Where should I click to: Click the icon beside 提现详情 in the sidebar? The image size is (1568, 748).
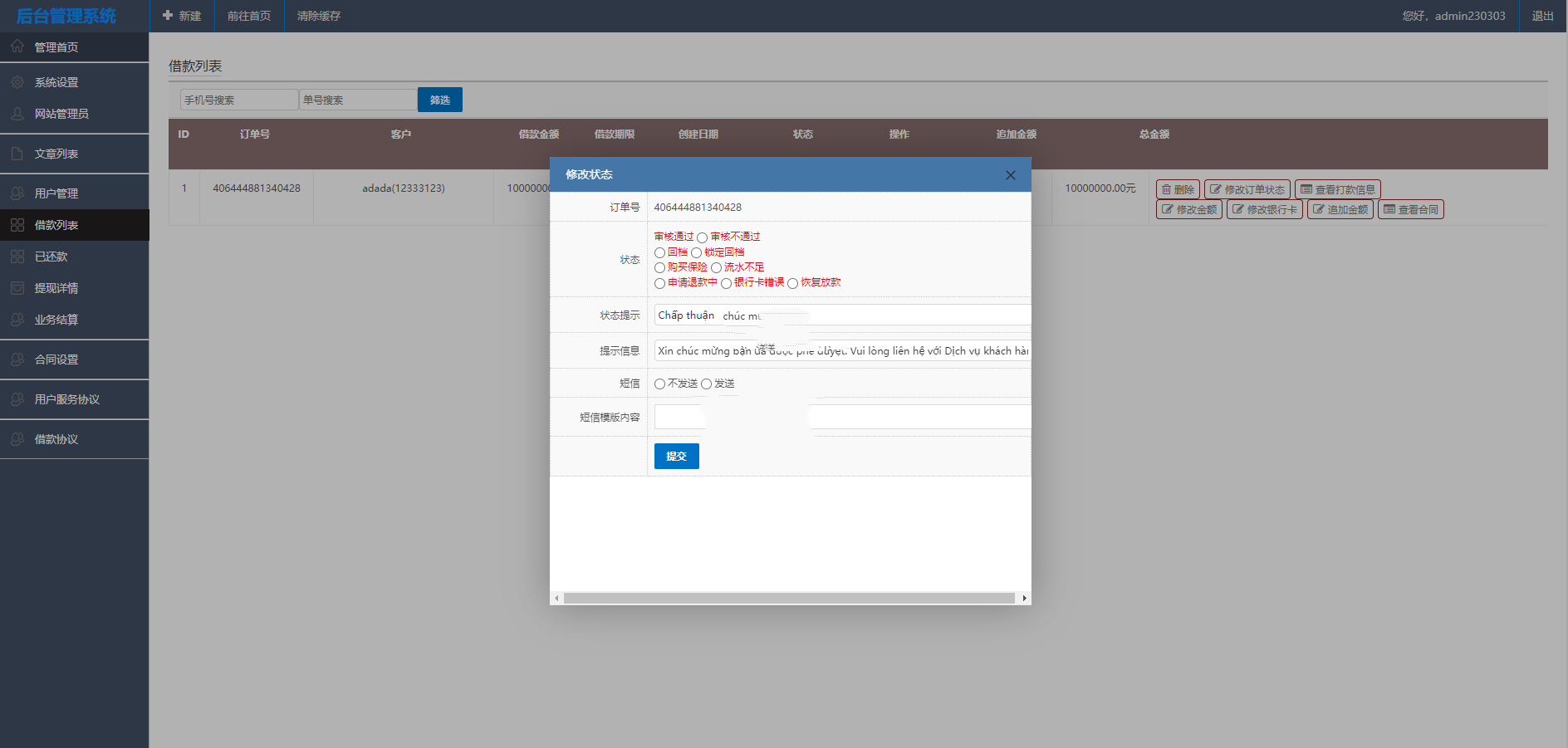[17, 288]
